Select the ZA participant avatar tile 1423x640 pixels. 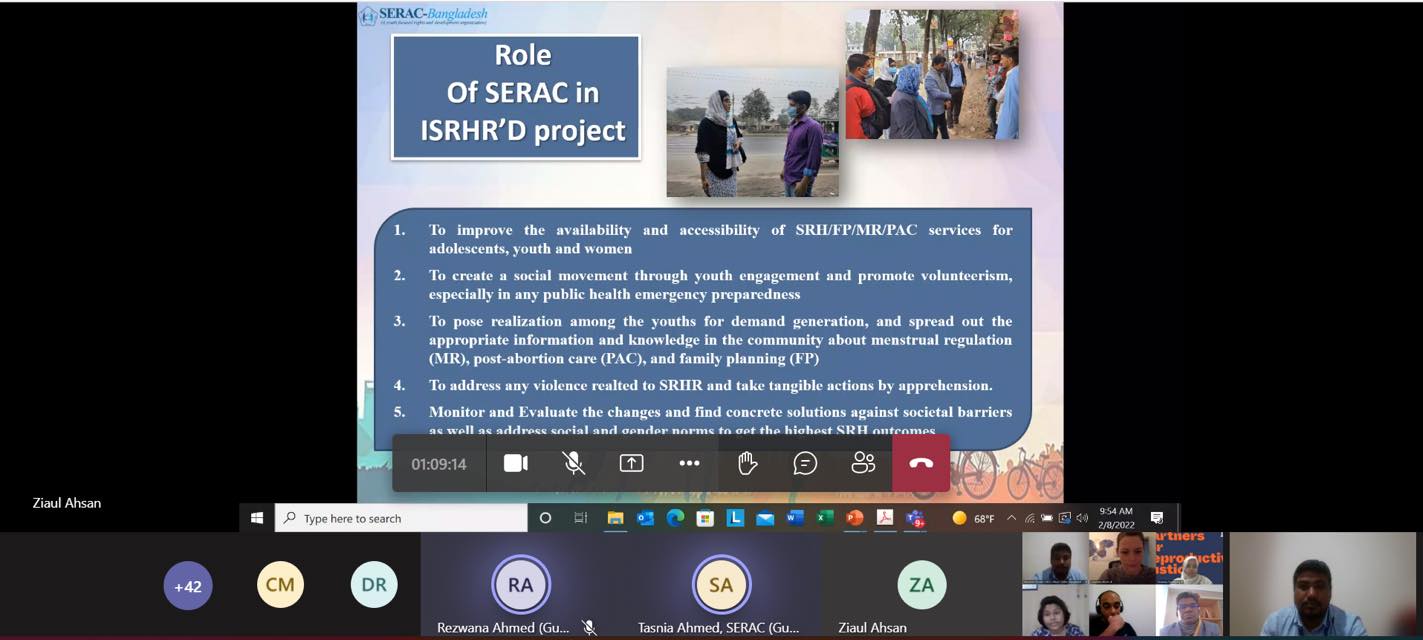coord(921,585)
